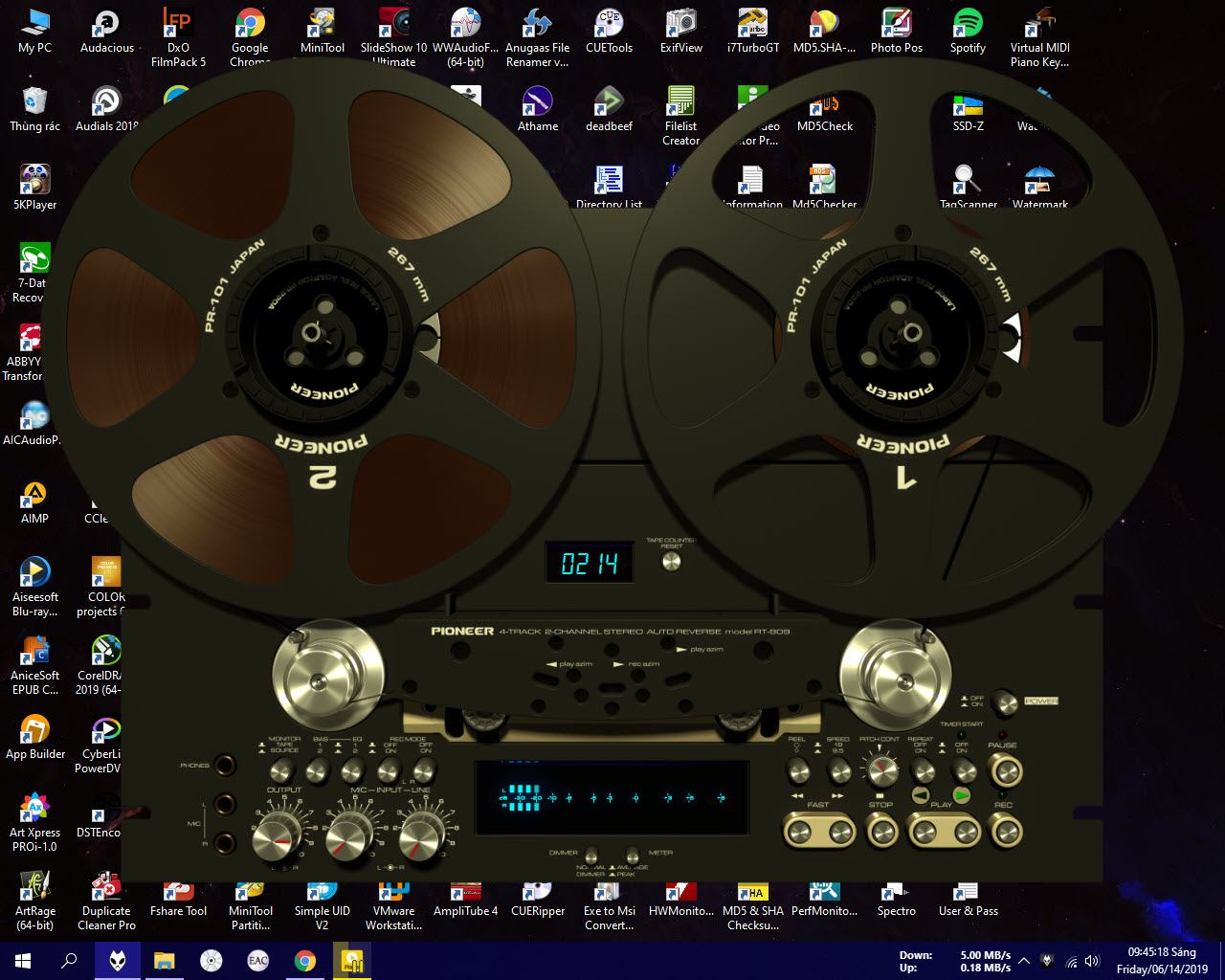The width and height of the screenshot is (1225, 980).
Task: Click the TAPE COUNTER RESET button
Action: (672, 563)
